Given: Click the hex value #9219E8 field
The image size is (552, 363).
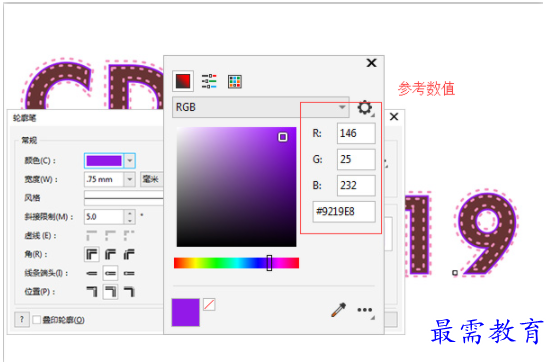Looking at the screenshot, I should pyautogui.click(x=344, y=212).
